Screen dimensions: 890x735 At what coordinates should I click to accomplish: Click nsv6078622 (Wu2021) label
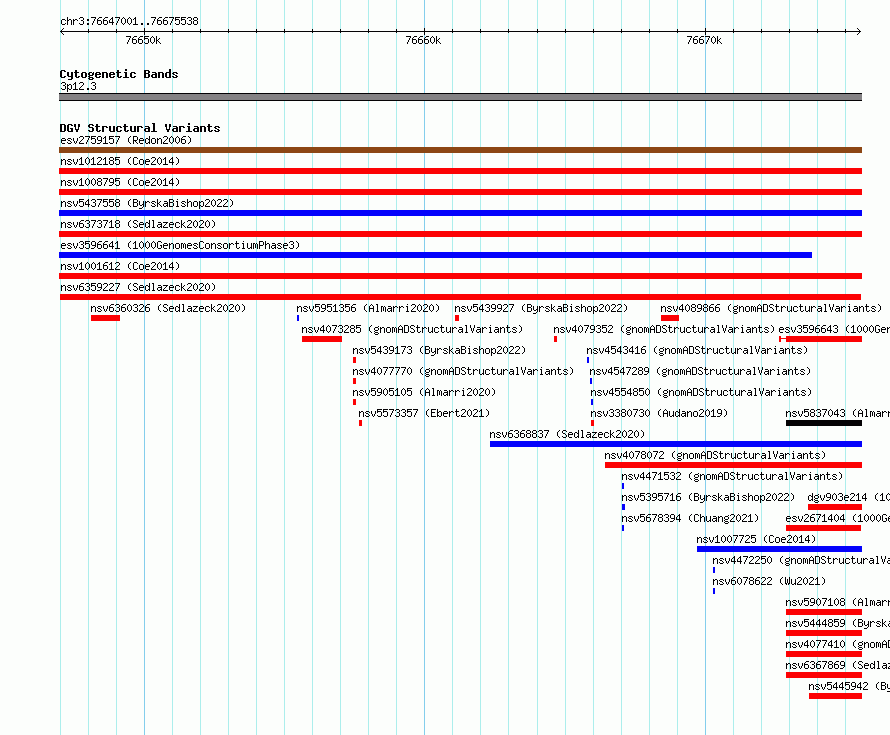769,581
